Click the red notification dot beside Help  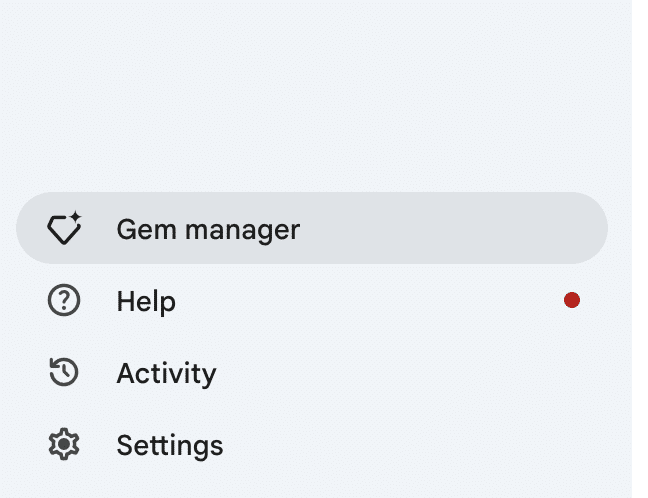pyautogui.click(x=572, y=300)
